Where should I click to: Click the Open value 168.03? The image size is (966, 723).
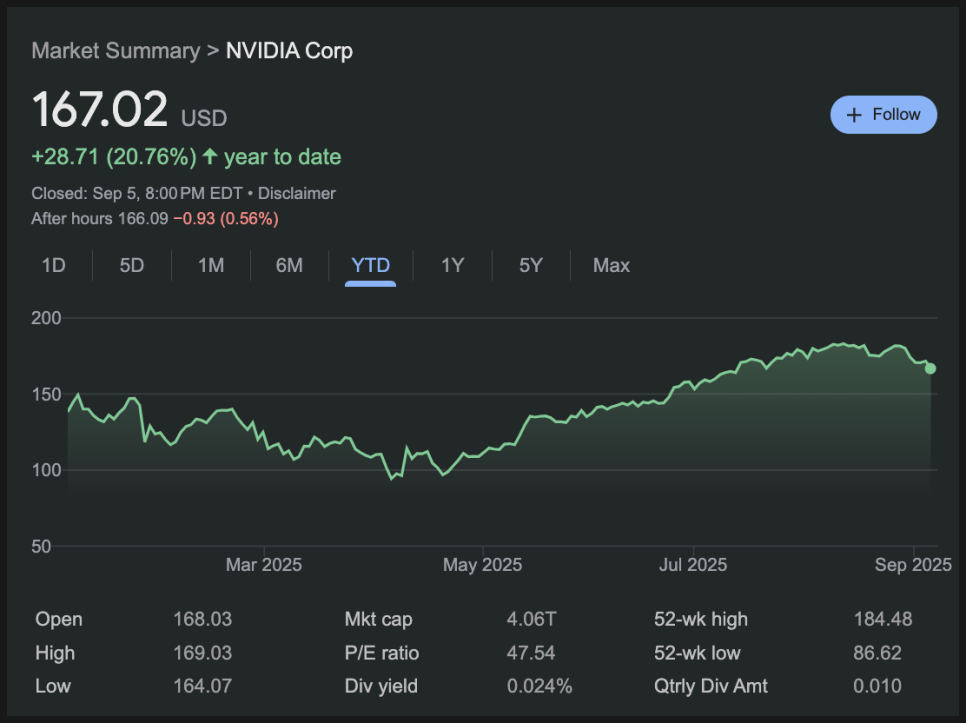[x=203, y=619]
